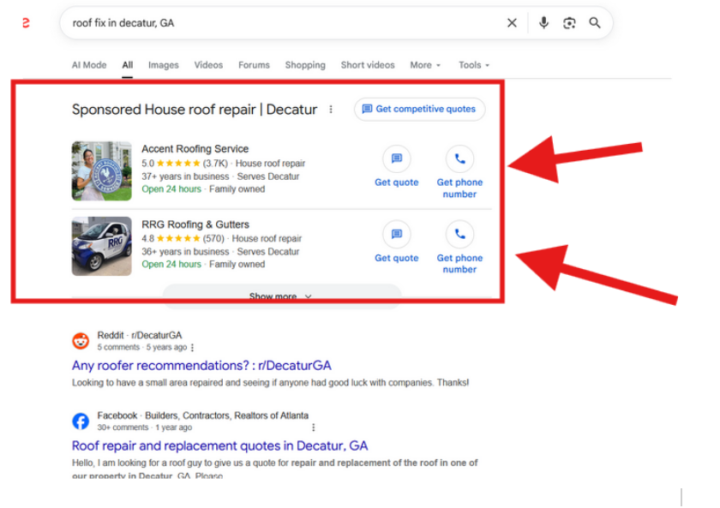The image size is (720, 508).
Task: Switch to Short videos tab
Action: (x=368, y=65)
